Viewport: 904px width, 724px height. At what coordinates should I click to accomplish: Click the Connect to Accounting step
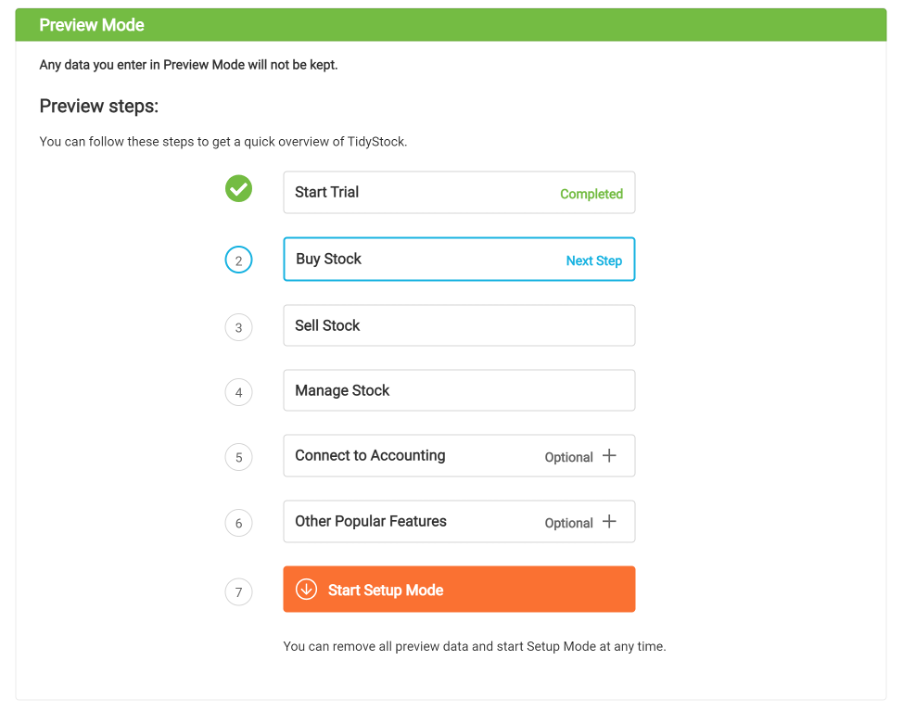(459, 455)
